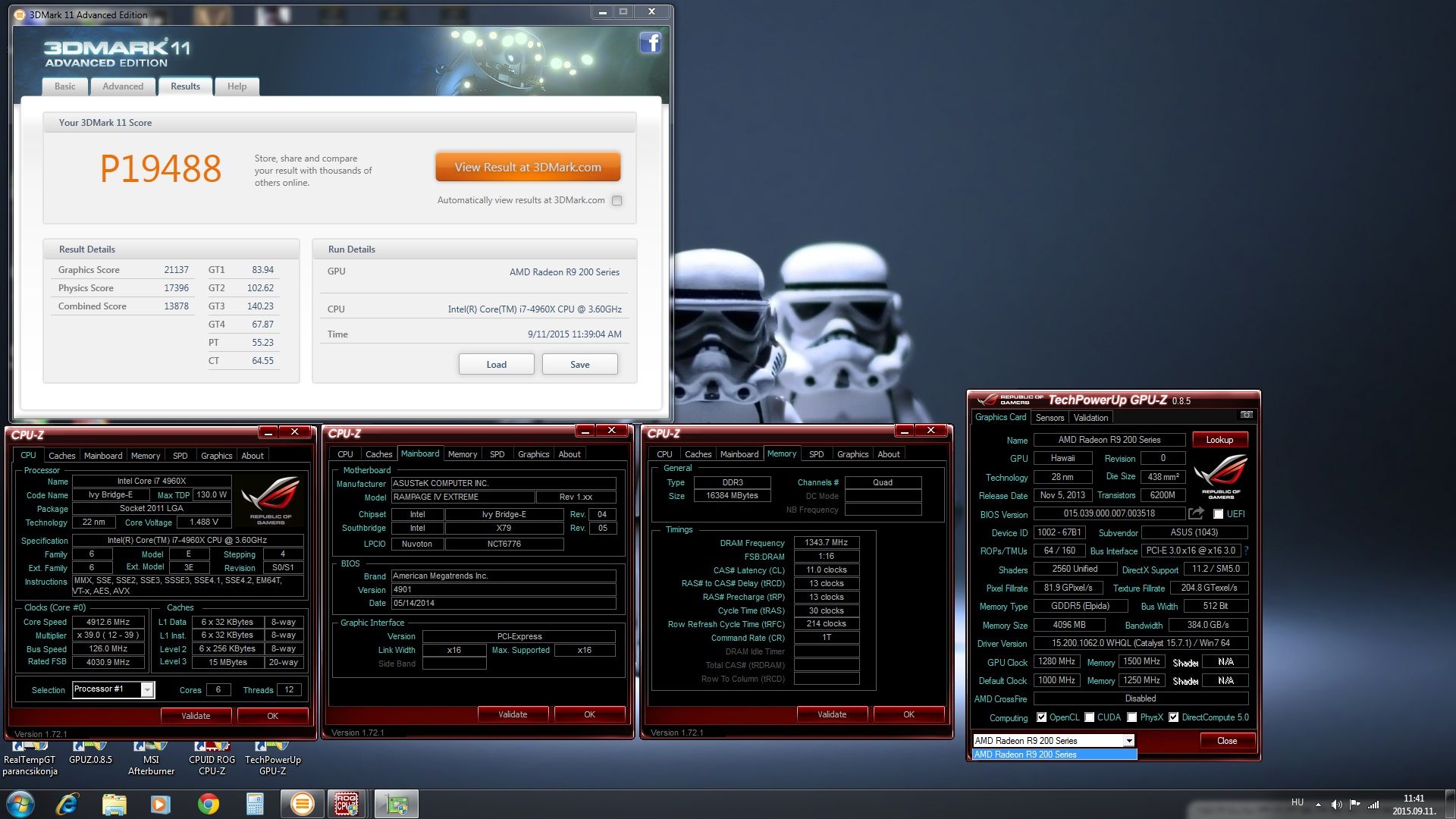Click the Facebook icon in 3DMark
This screenshot has width=1456, height=819.
point(650,42)
